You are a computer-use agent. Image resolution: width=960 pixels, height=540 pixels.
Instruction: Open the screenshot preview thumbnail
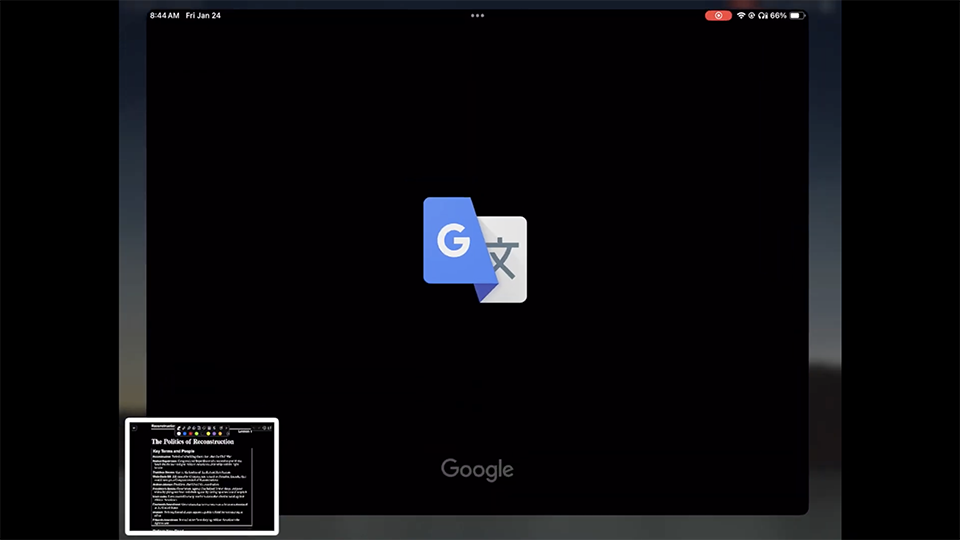[202, 476]
